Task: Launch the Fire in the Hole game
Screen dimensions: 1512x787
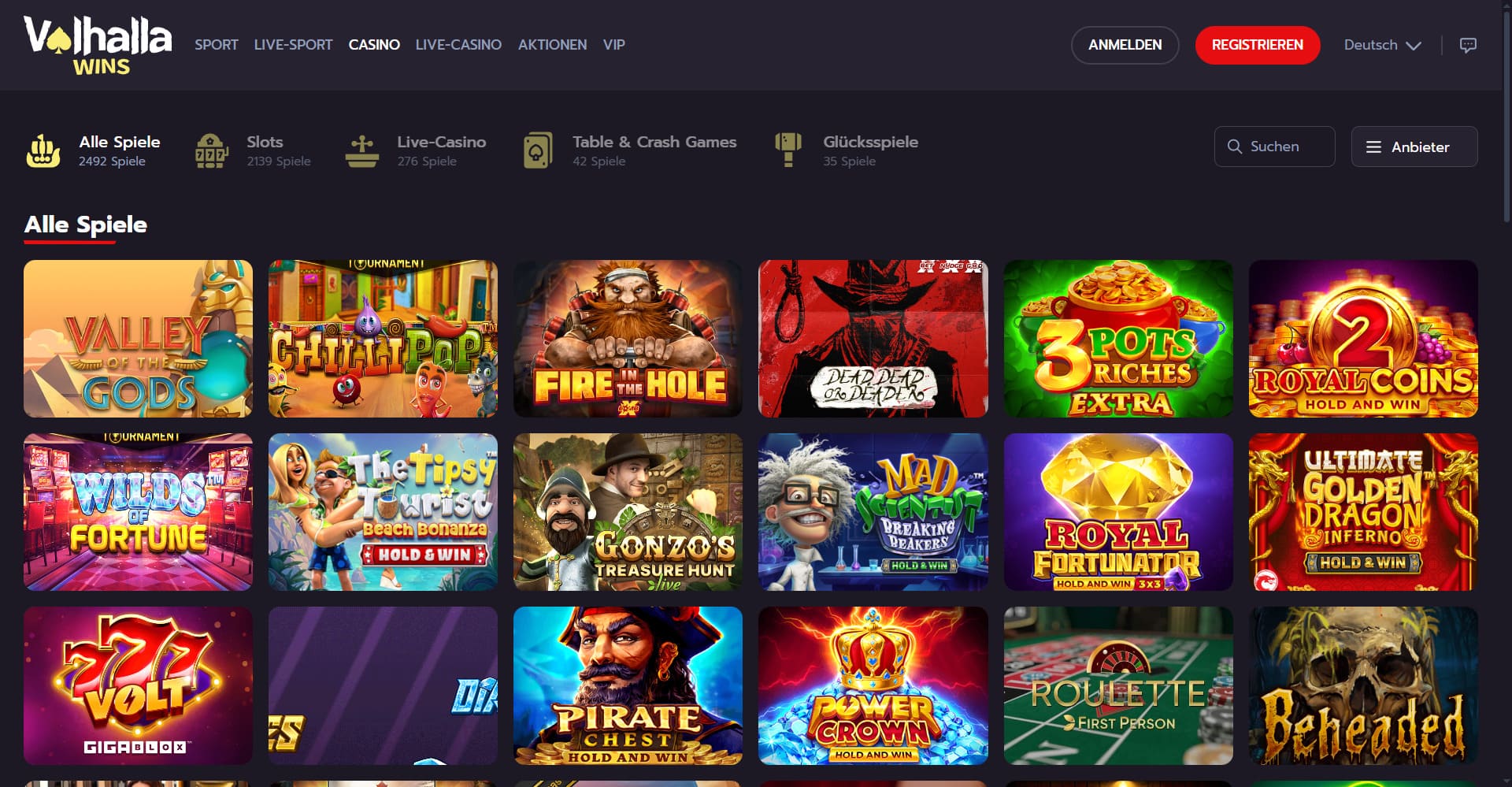Action: 628,339
